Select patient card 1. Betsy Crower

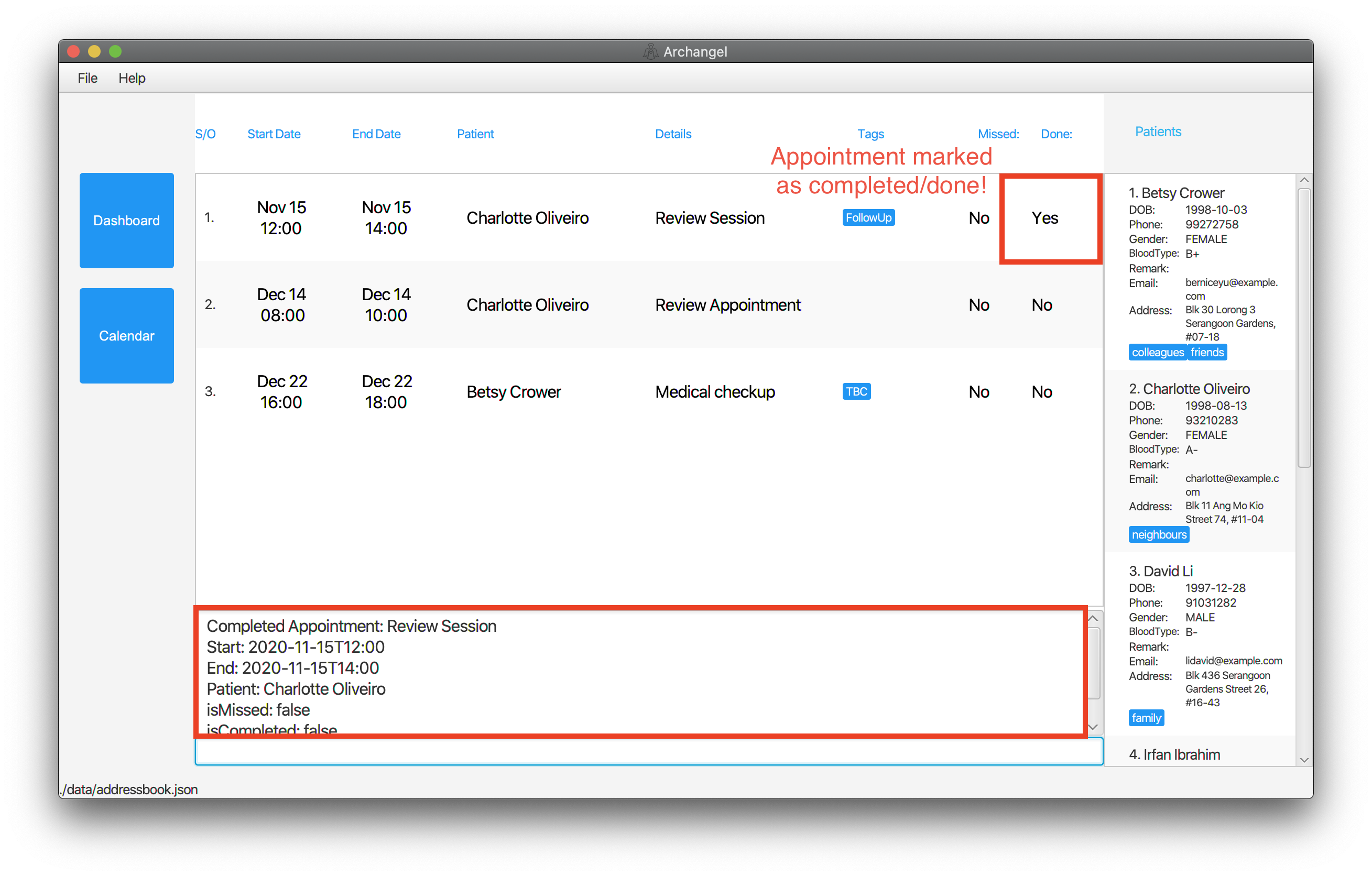[1200, 272]
